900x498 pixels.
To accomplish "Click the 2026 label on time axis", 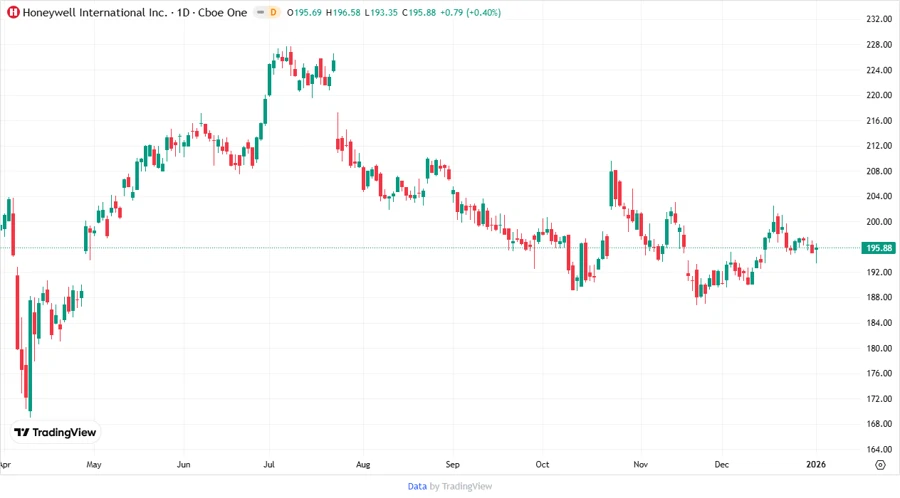I will point(816,465).
